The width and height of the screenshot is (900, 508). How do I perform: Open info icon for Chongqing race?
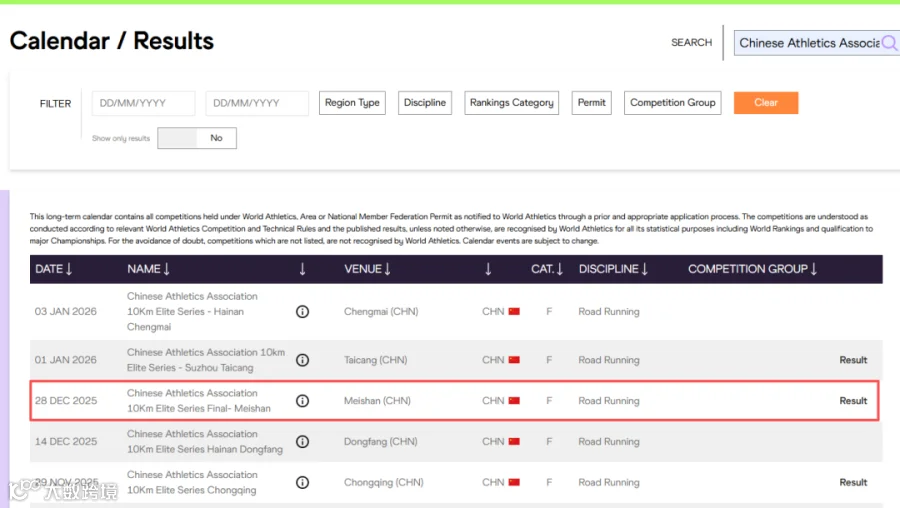[x=302, y=482]
